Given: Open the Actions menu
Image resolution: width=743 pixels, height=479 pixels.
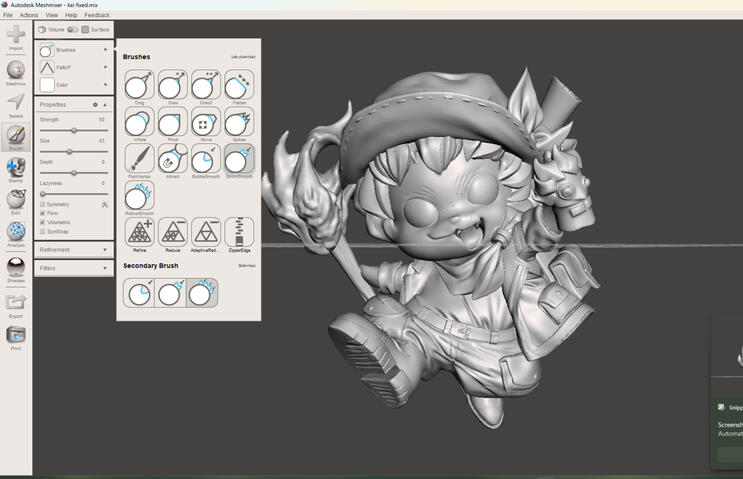Looking at the screenshot, I should pos(28,15).
